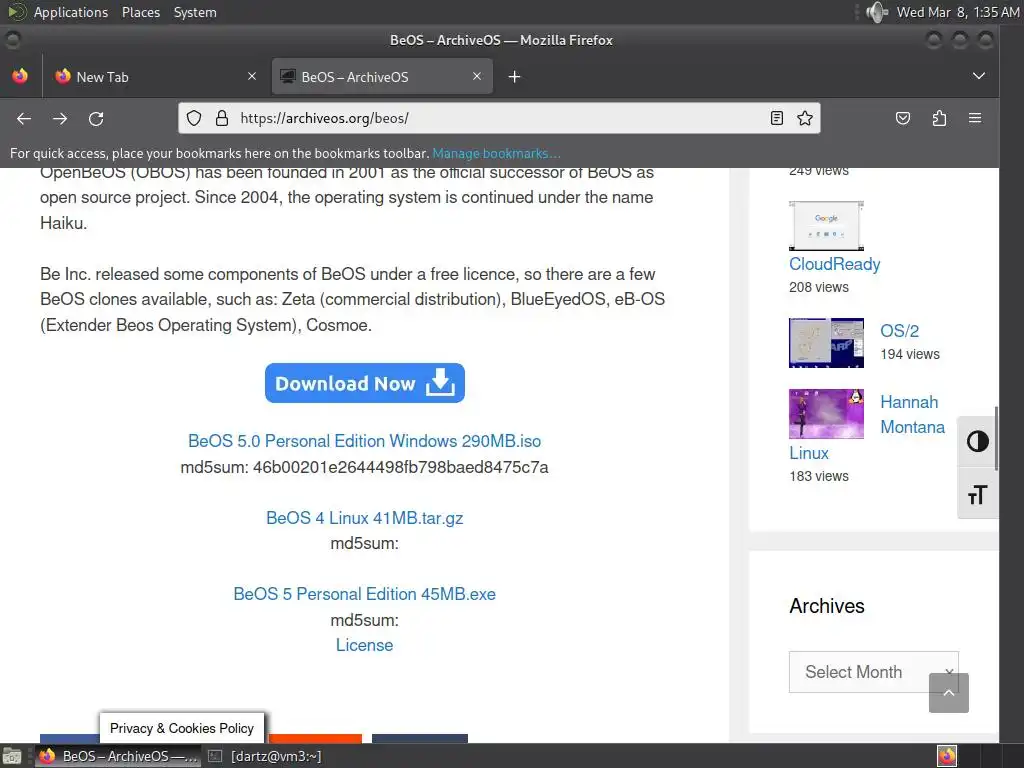Switch to the New Tab tab
Screen dimensions: 1024x768
[x=155, y=76]
